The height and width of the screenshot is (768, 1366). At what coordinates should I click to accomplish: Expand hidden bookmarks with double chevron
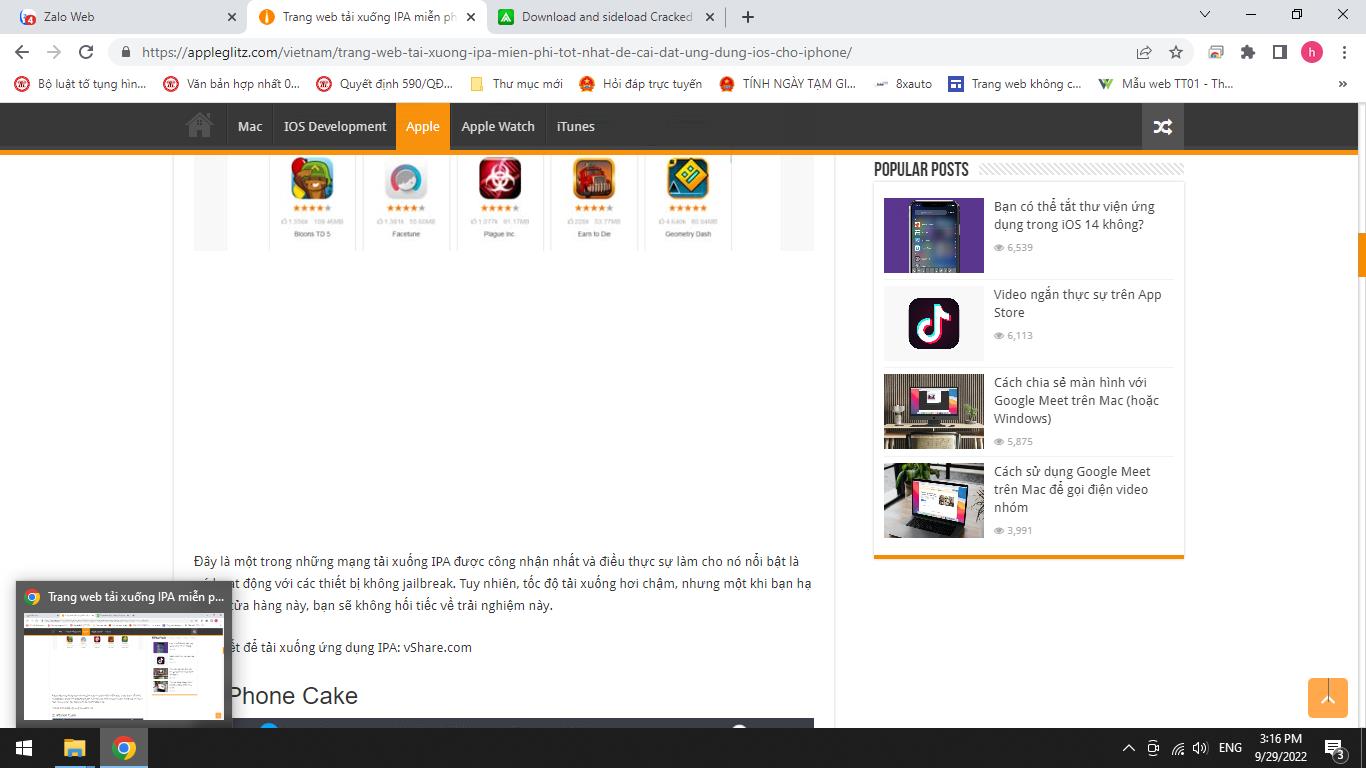click(x=1342, y=84)
